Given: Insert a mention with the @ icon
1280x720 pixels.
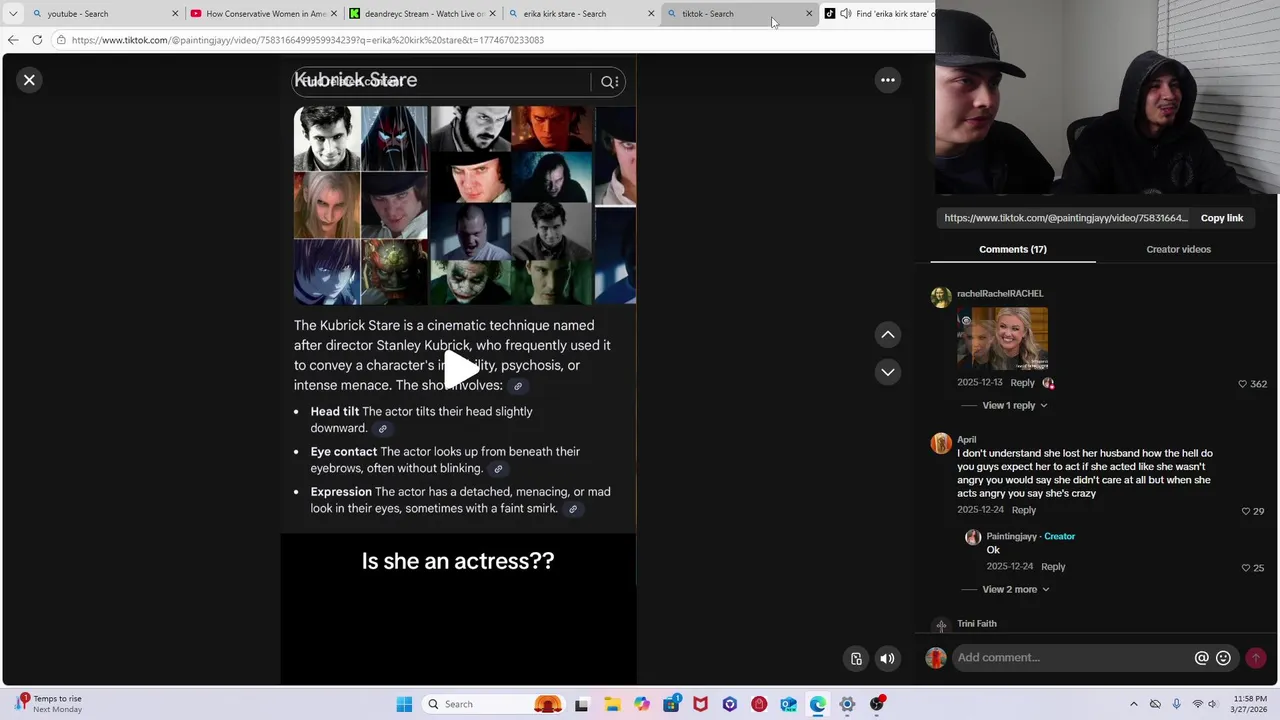Looking at the screenshot, I should [1201, 658].
